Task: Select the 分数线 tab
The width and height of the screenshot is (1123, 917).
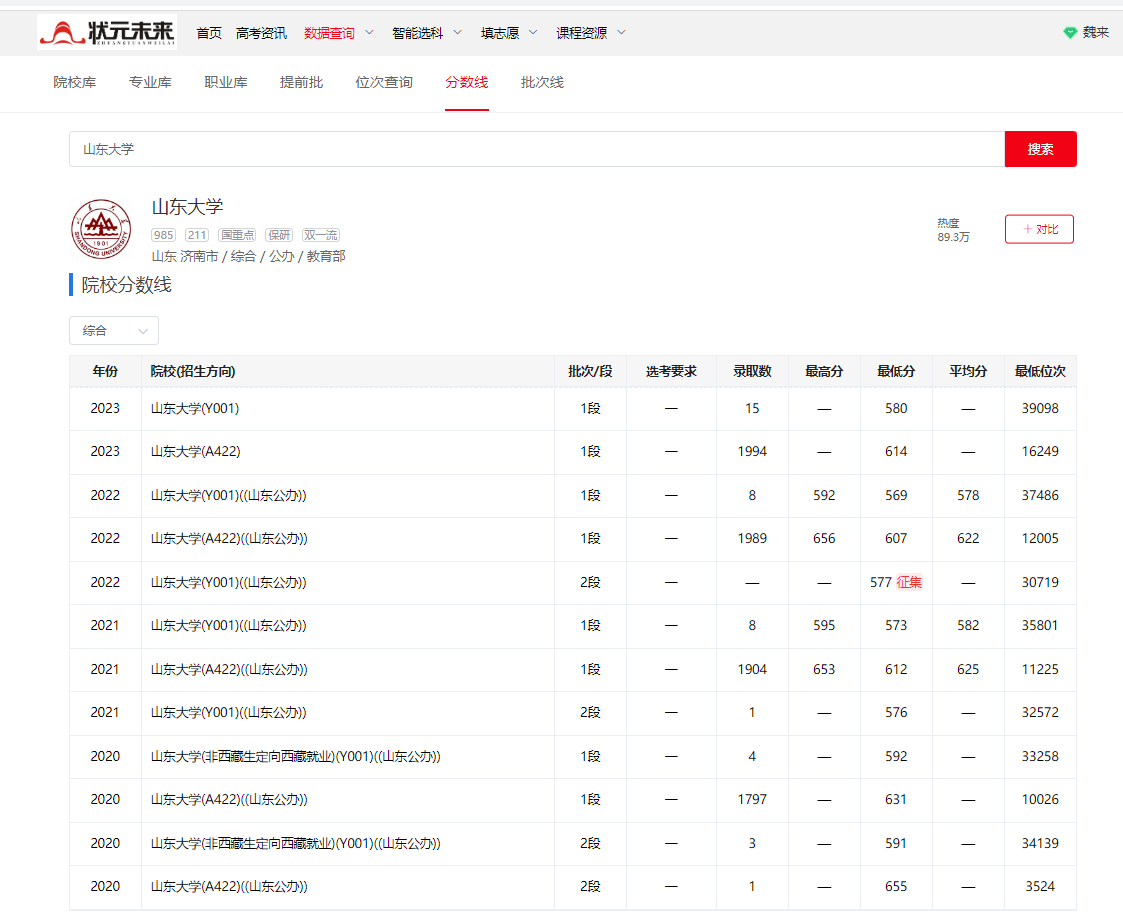Action: coord(466,82)
